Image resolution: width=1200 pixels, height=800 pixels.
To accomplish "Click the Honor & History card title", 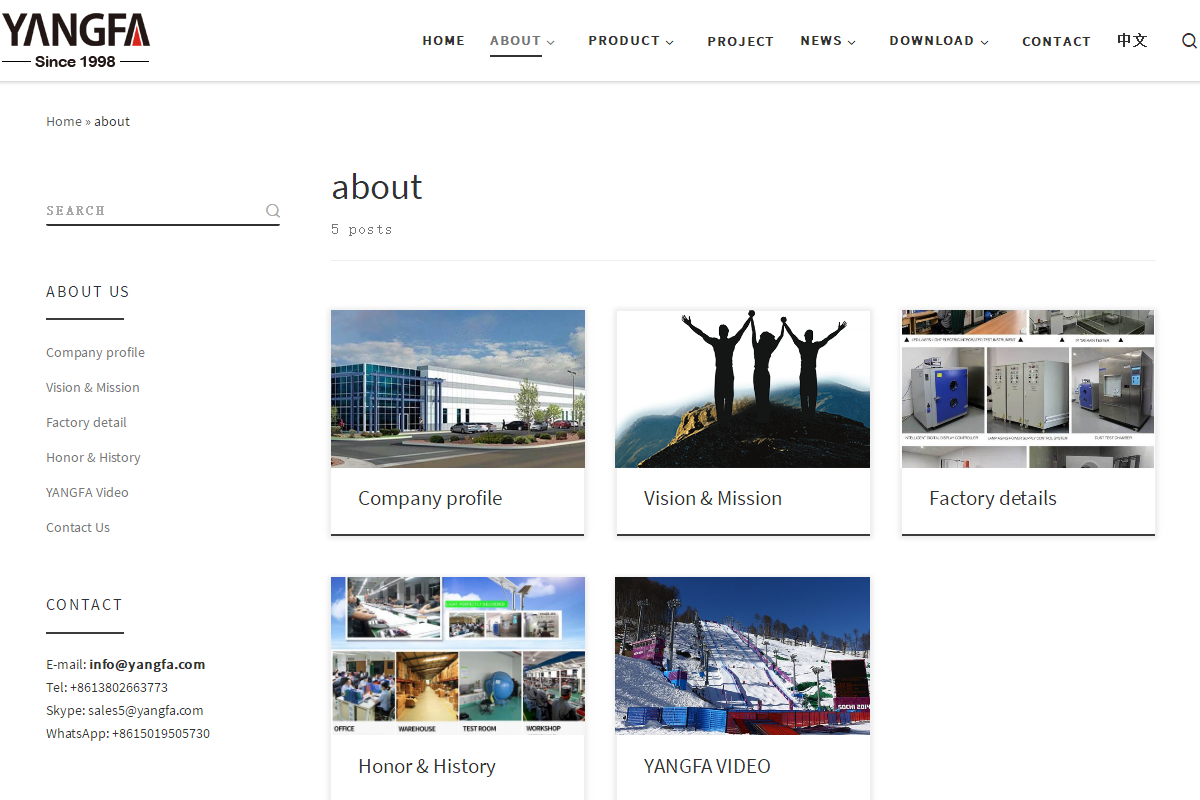I will click(427, 766).
